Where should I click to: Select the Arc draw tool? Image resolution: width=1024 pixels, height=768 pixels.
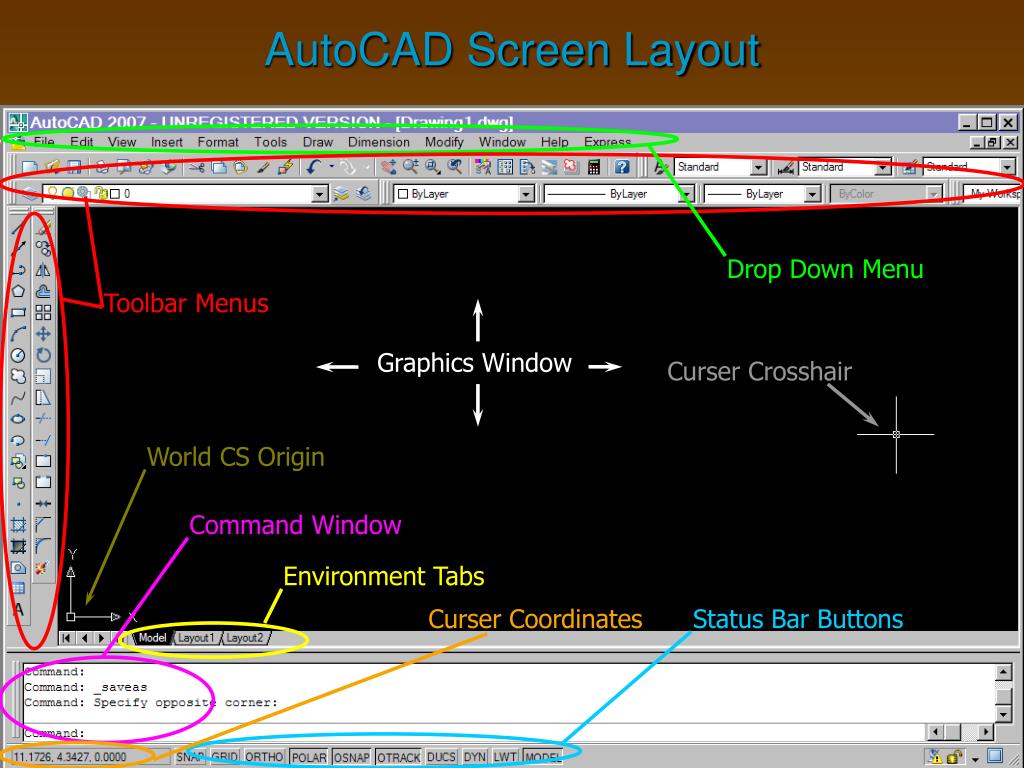18,334
